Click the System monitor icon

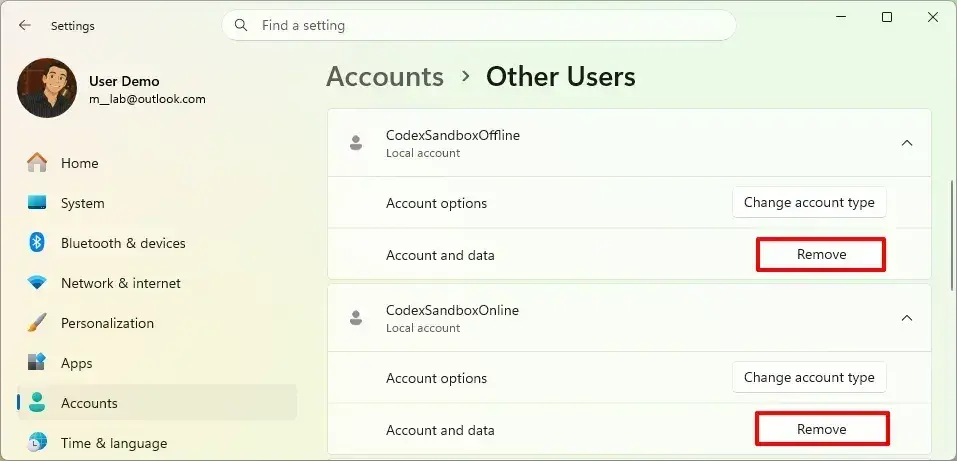point(37,203)
